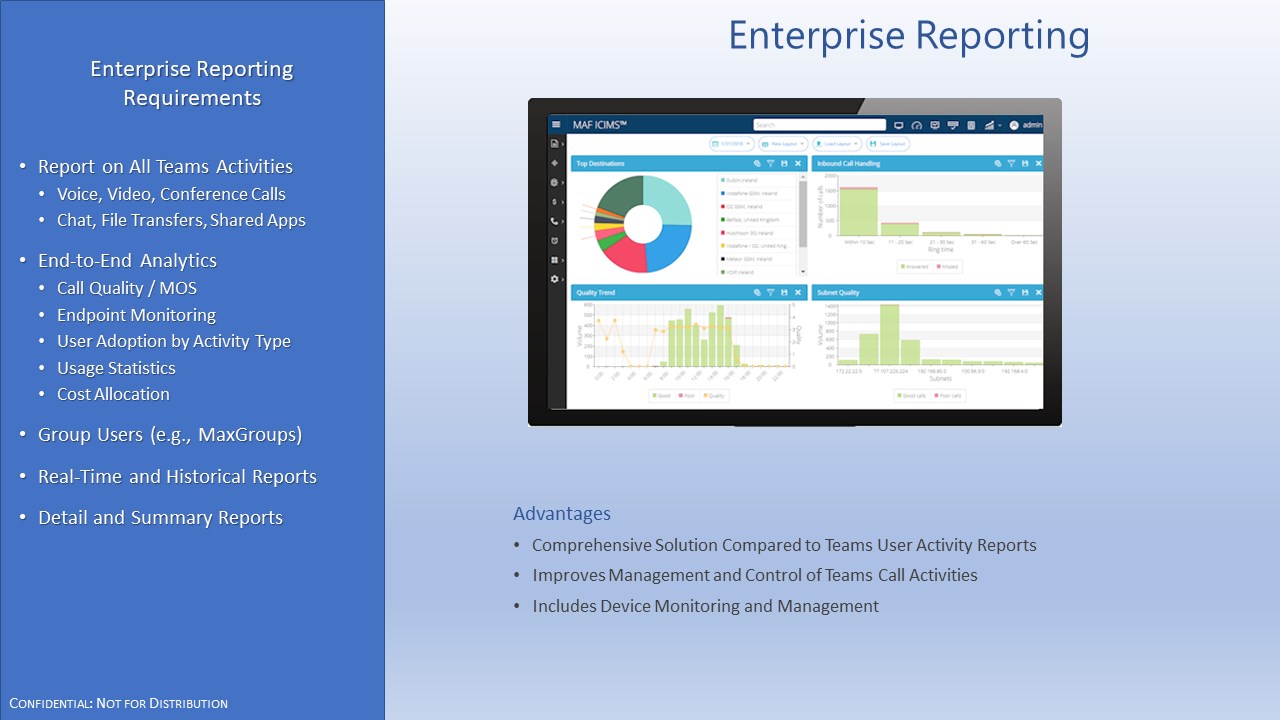The width and height of the screenshot is (1280, 720).
Task: Toggle the Good series in Quality Trend
Action: tap(661, 396)
